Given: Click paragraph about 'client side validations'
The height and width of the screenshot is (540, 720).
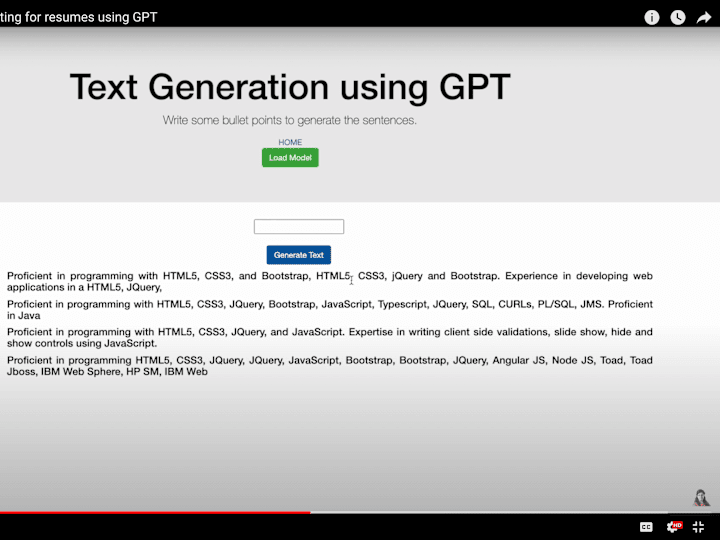Looking at the screenshot, I should pyautogui.click(x=330, y=338).
